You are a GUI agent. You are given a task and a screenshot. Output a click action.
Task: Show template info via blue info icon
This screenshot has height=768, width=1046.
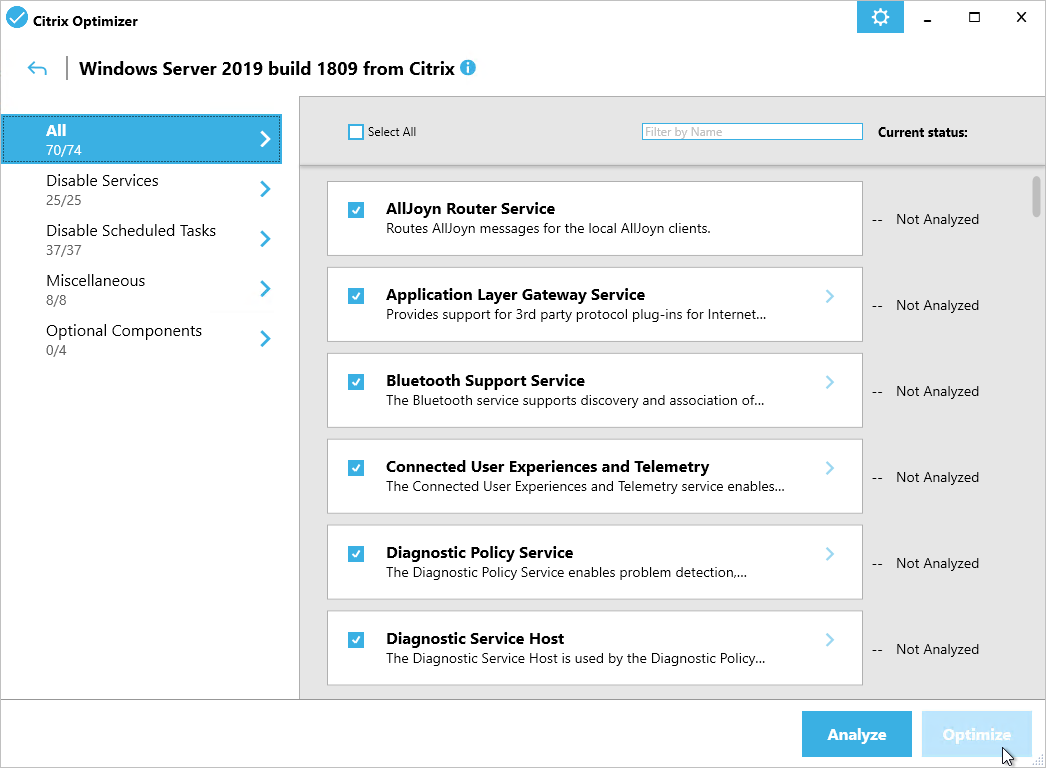pos(468,67)
